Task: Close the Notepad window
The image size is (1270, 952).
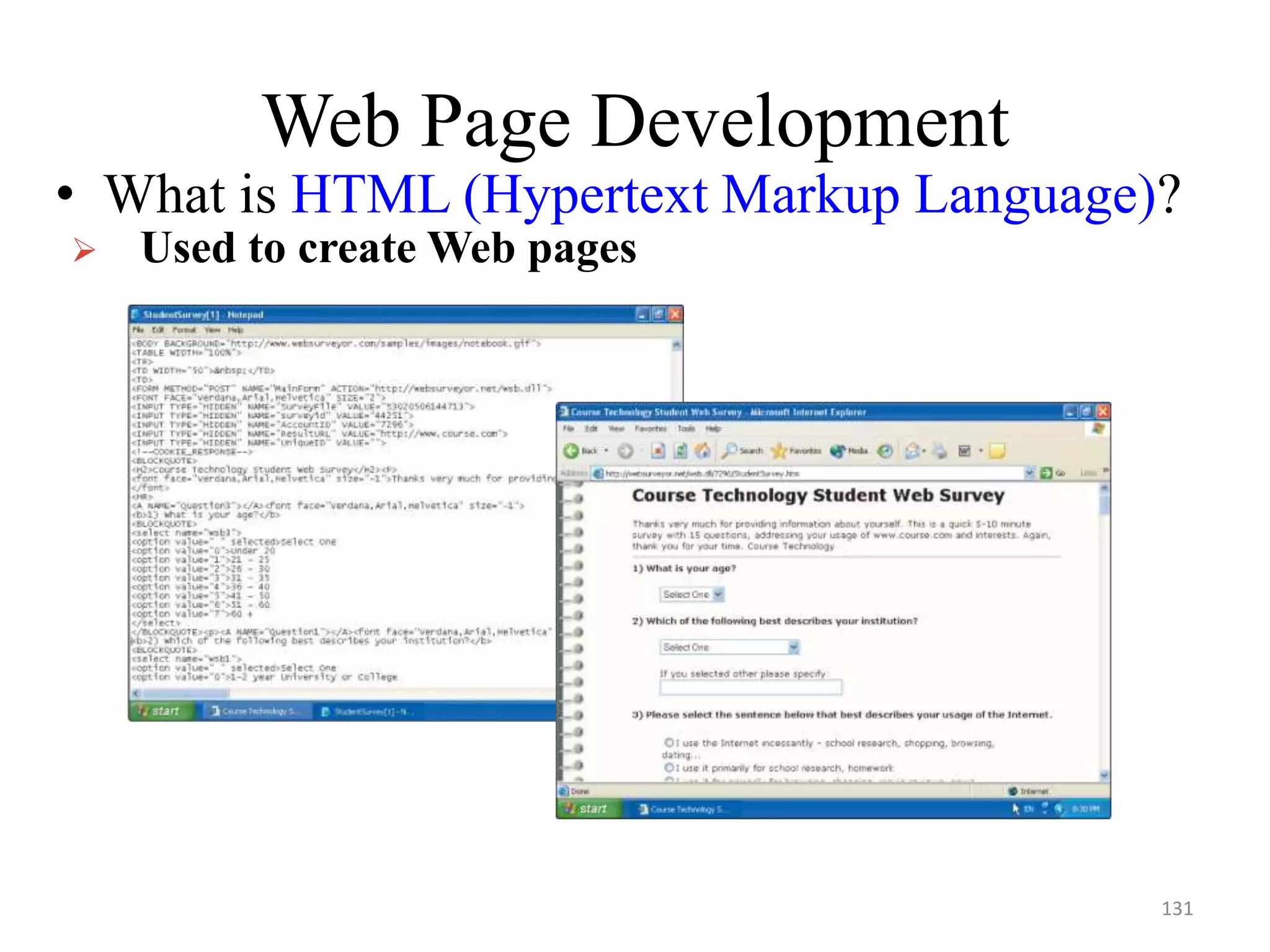Action: pos(675,314)
